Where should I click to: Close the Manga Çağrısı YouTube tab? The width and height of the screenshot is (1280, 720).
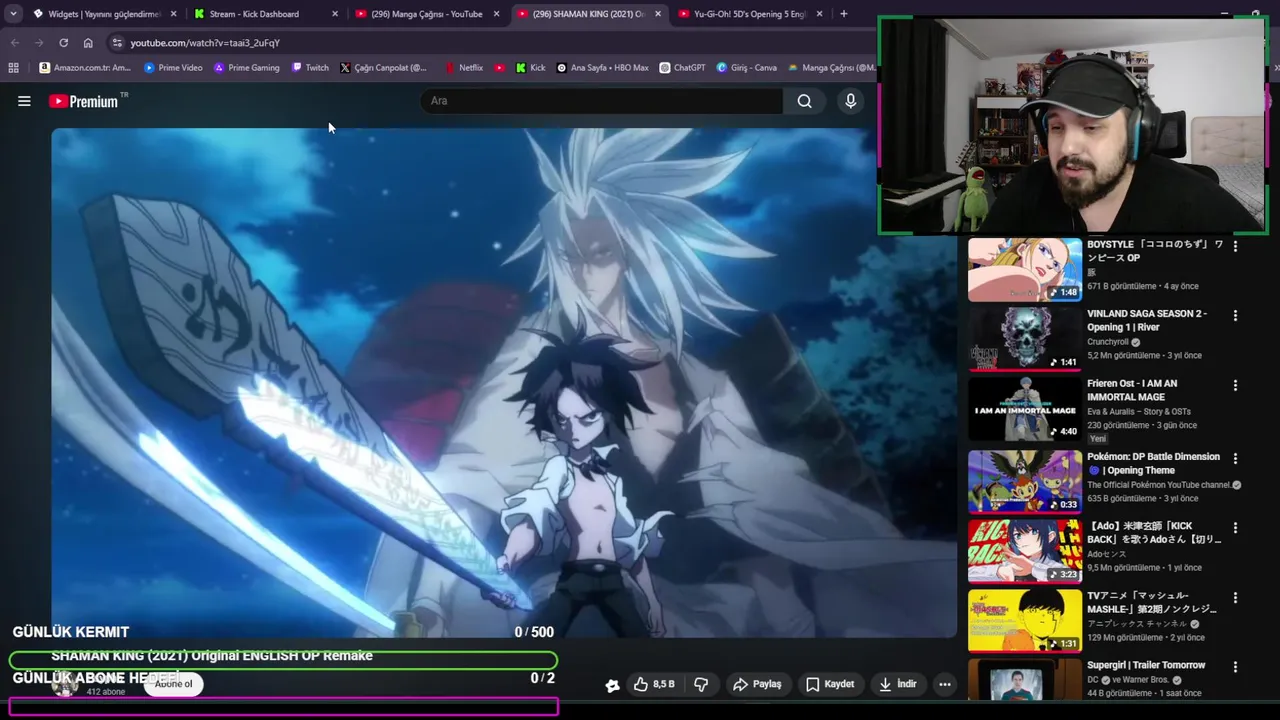pyautogui.click(x=496, y=14)
